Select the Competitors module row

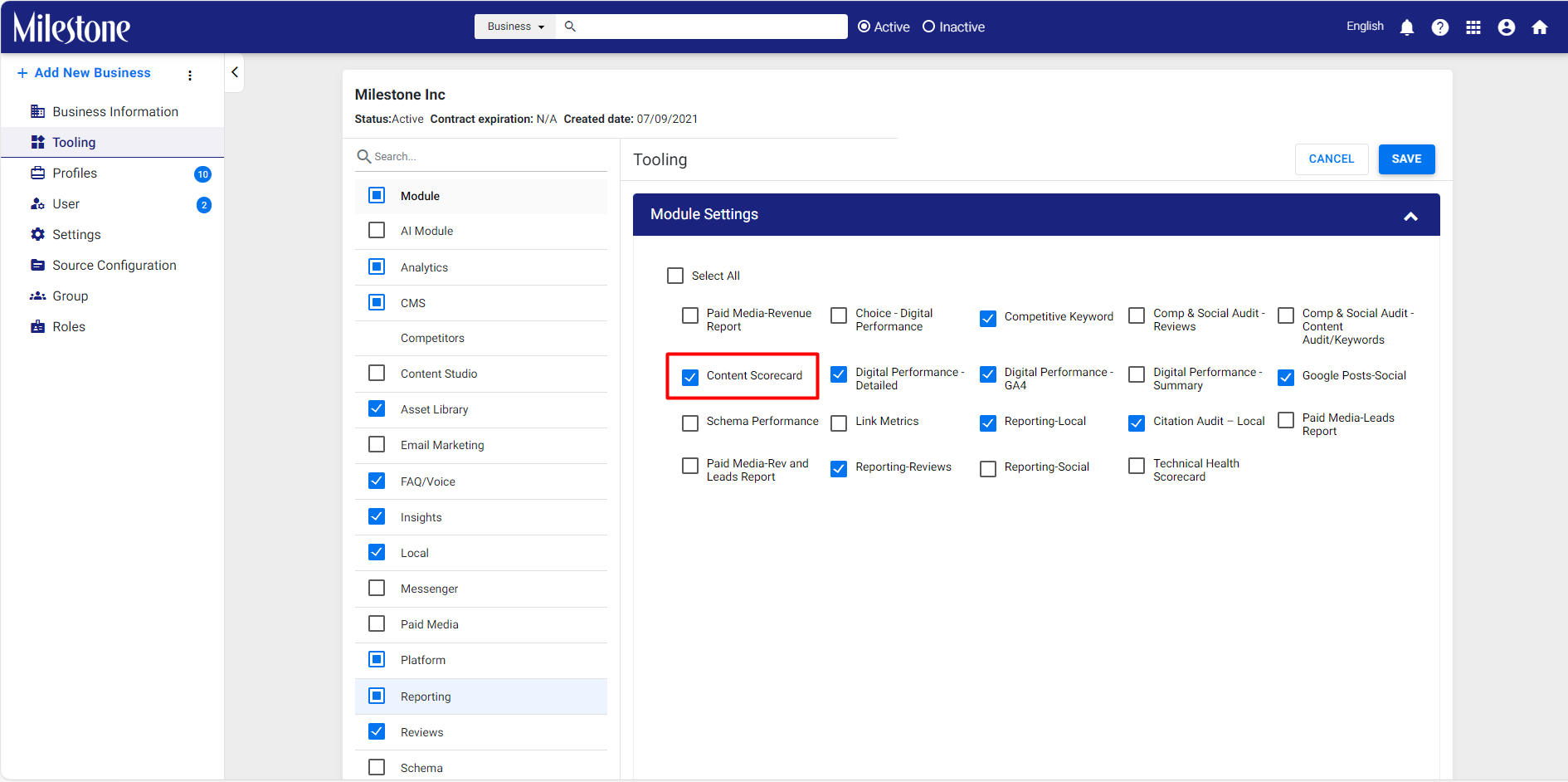[x=481, y=338]
